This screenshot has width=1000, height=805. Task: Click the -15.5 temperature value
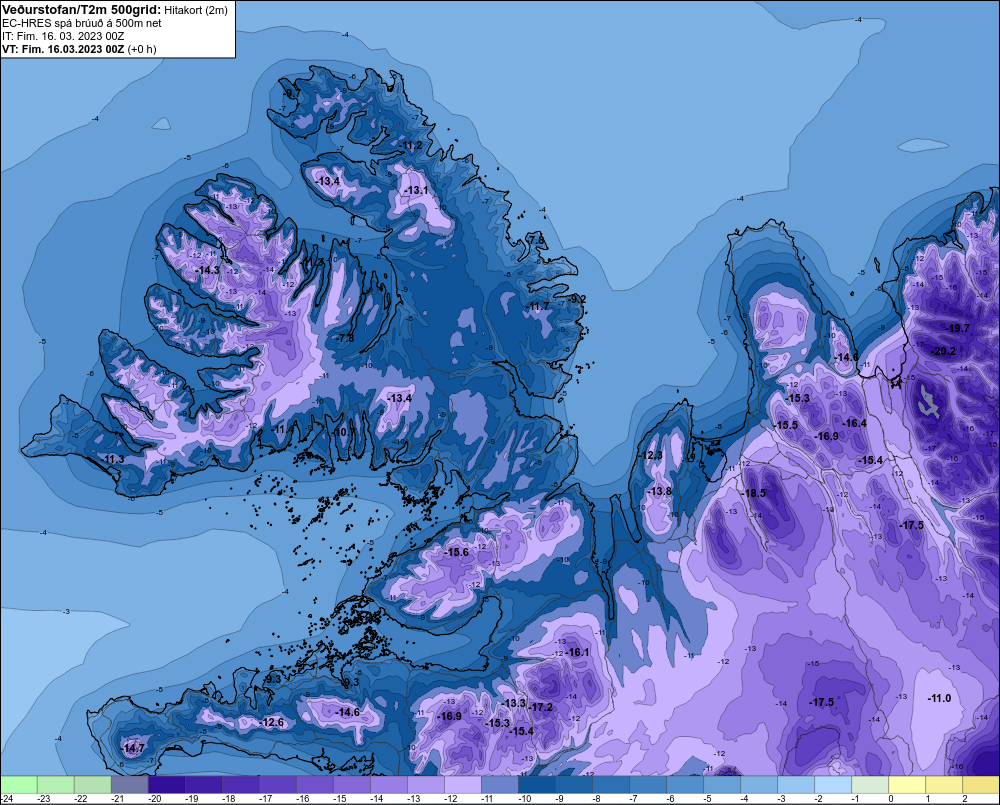click(786, 425)
